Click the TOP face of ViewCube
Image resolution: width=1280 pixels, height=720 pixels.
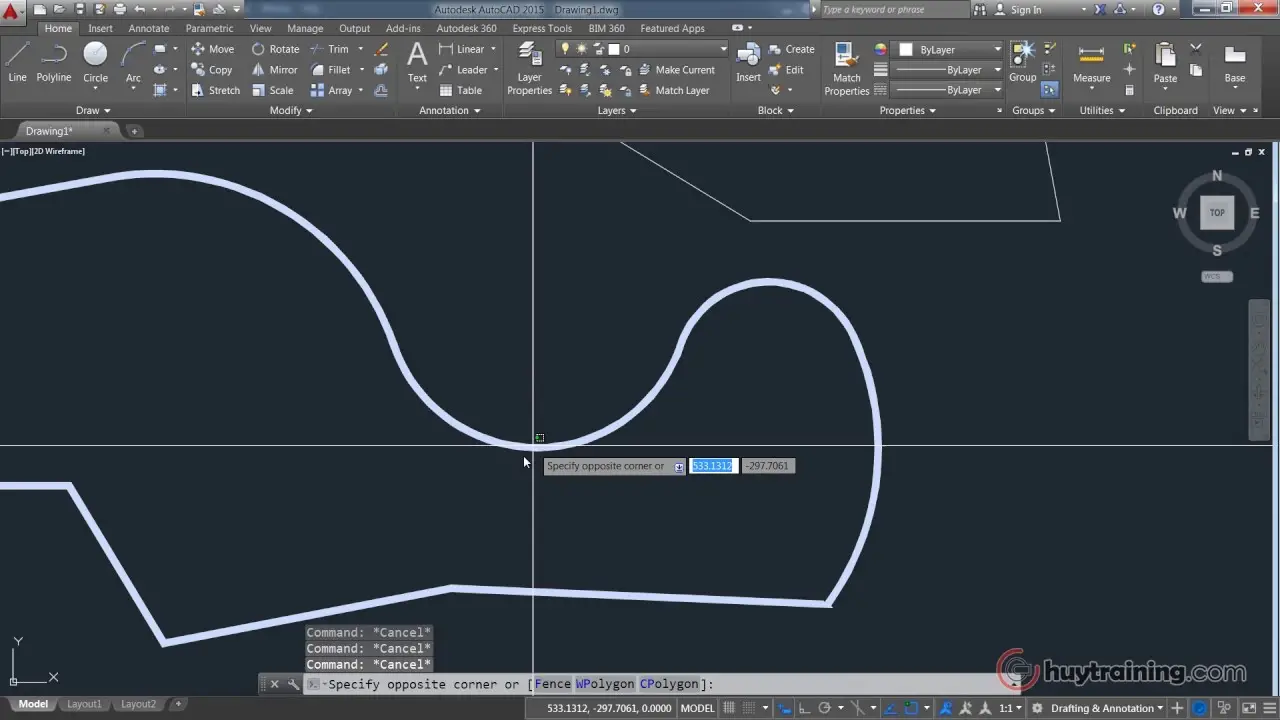pyautogui.click(x=1217, y=212)
